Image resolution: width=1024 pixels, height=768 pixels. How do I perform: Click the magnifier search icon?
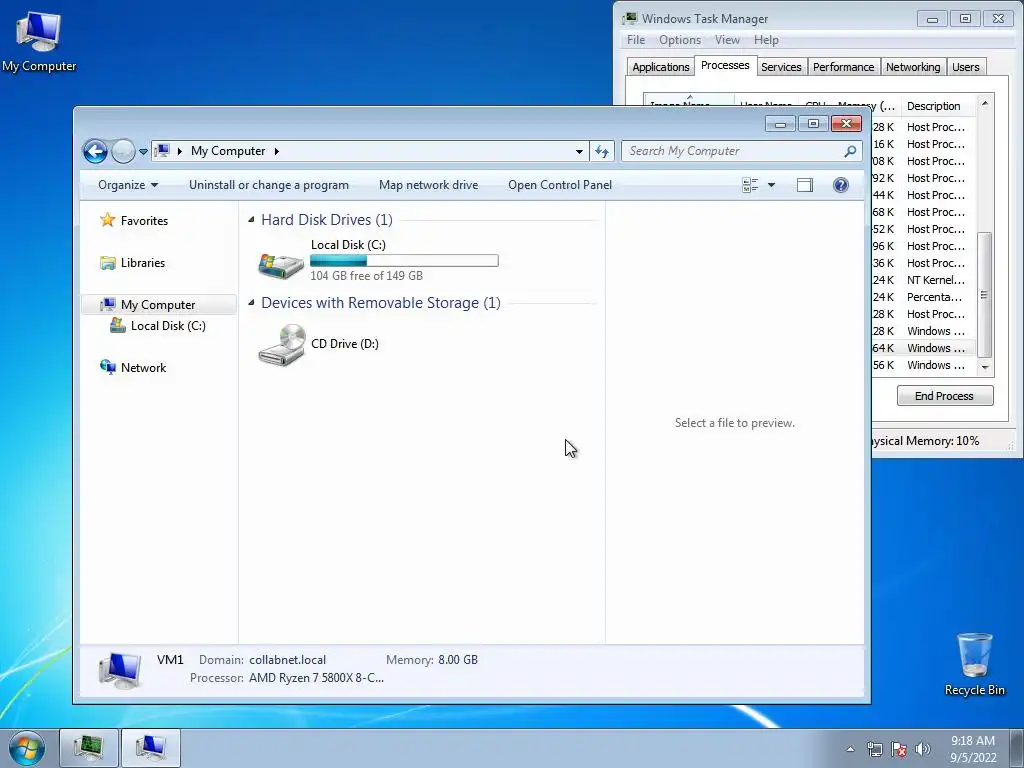pyautogui.click(x=850, y=152)
